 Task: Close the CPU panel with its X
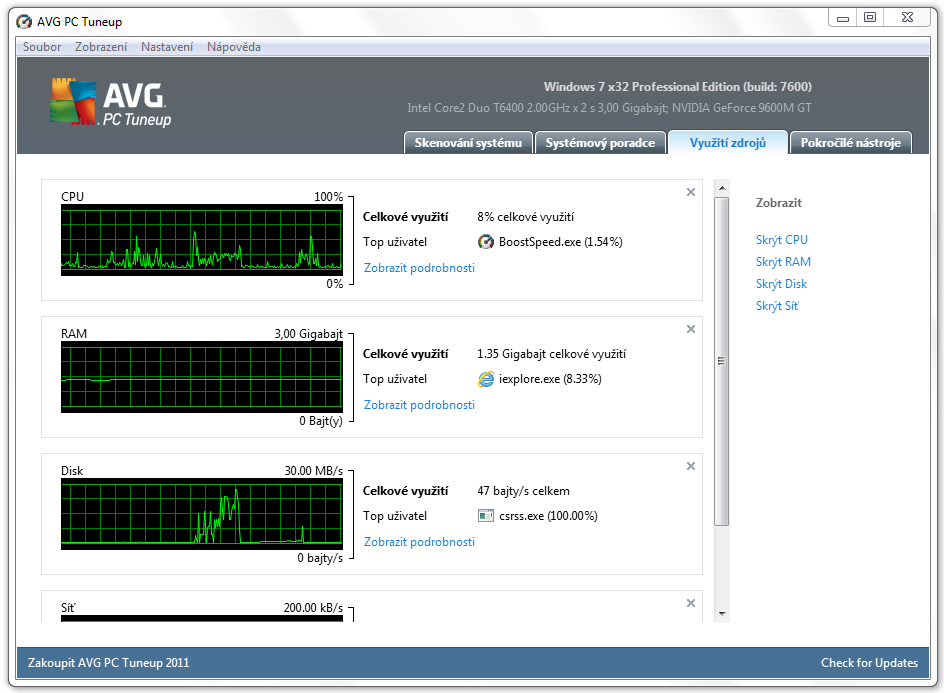(x=691, y=192)
